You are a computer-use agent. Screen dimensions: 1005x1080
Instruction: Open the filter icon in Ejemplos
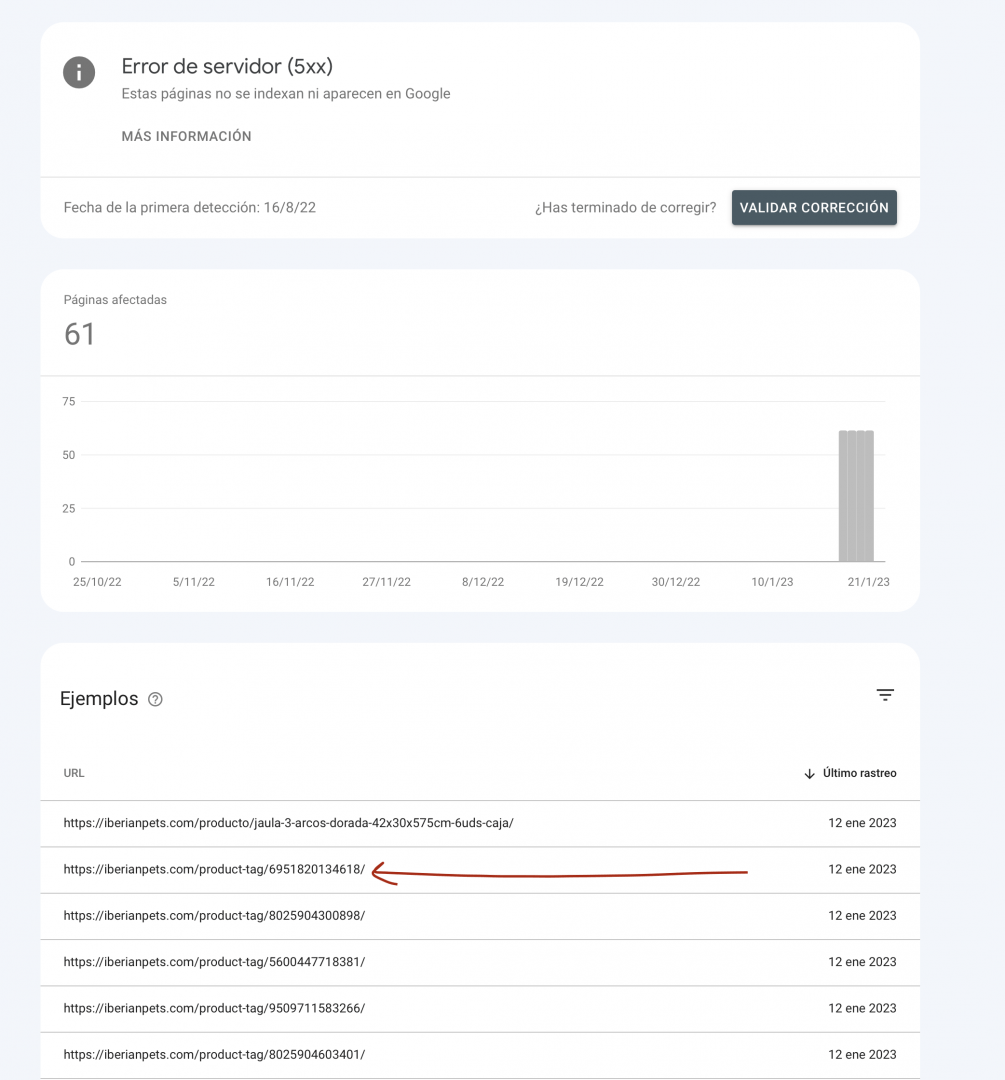[884, 695]
